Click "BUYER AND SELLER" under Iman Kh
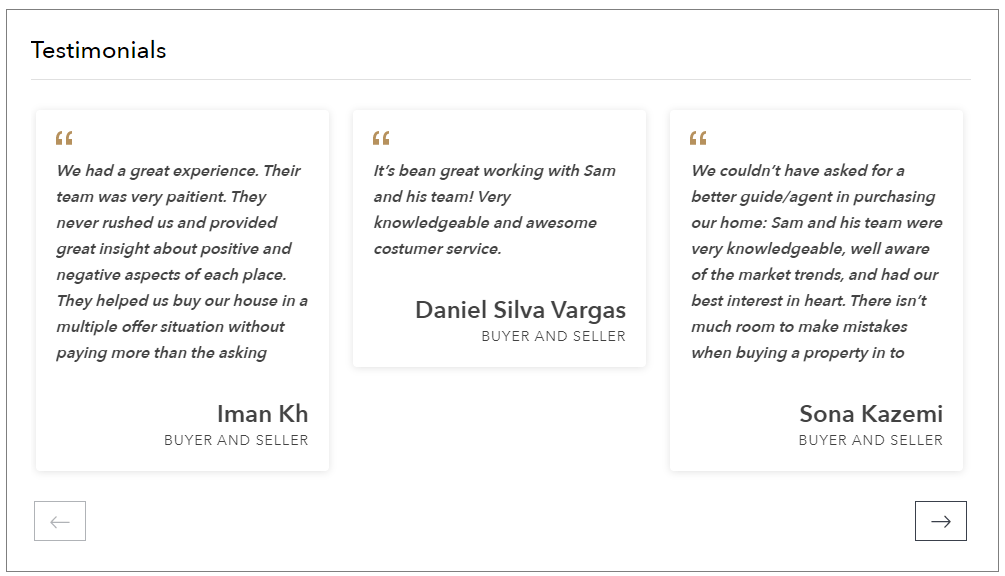Screen dimensions: 1005x576 [236, 440]
